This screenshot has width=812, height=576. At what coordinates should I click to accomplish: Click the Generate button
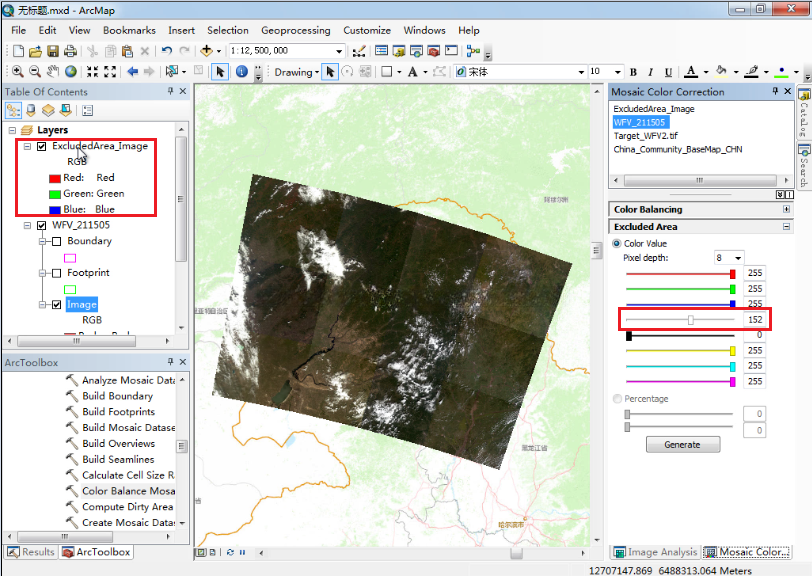tap(683, 445)
